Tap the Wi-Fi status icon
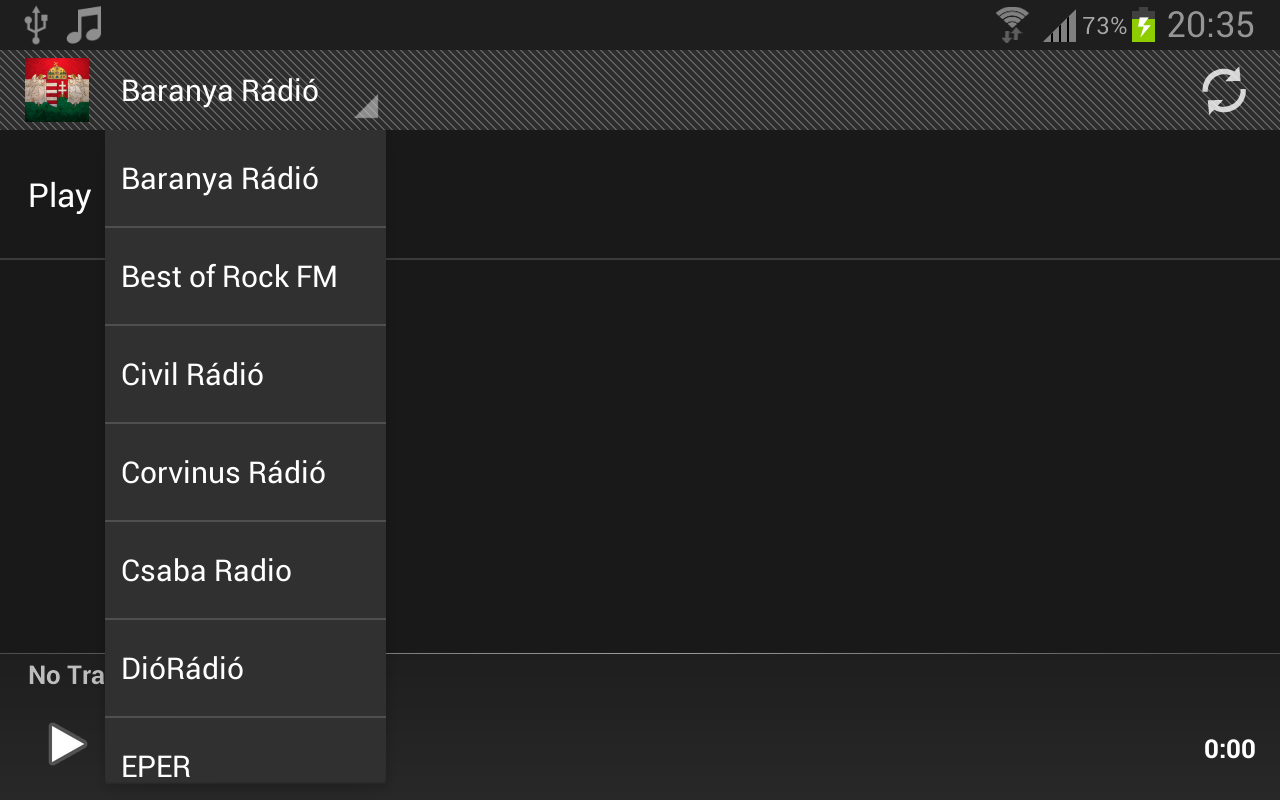This screenshot has width=1280, height=800. coord(1012,25)
